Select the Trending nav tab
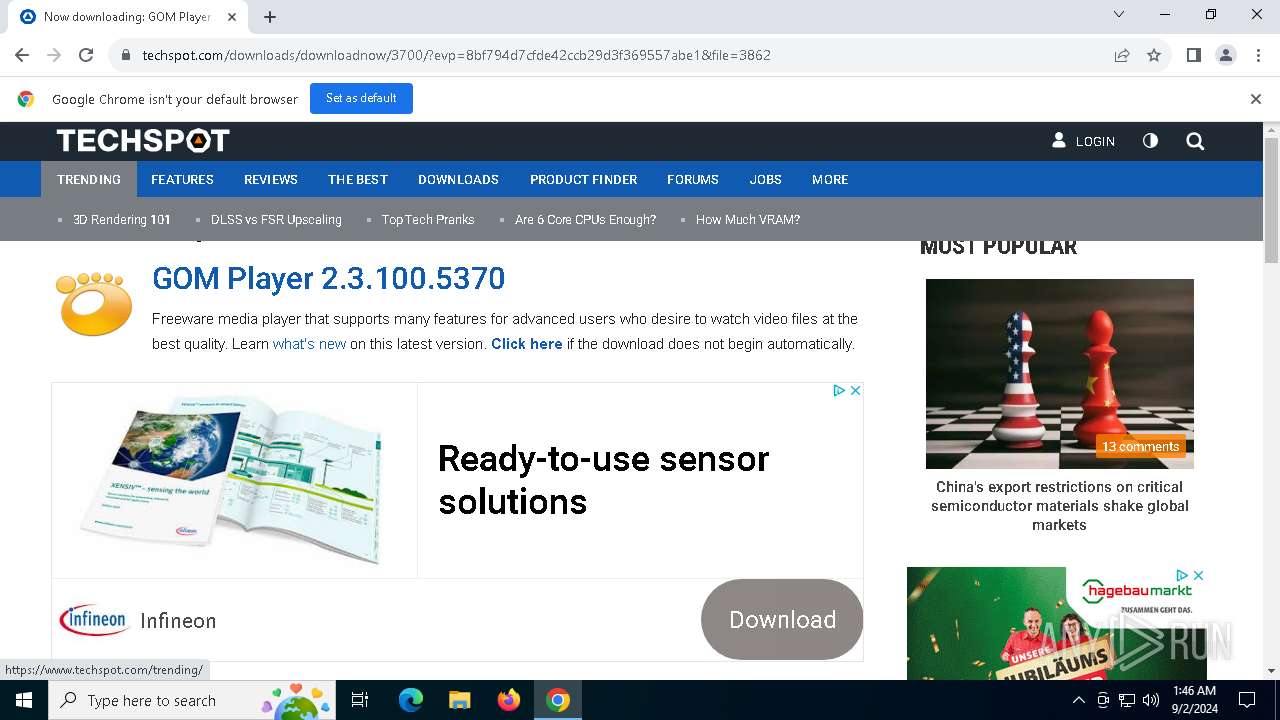 point(89,179)
